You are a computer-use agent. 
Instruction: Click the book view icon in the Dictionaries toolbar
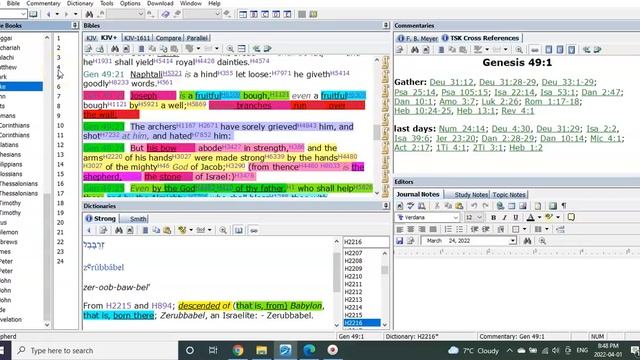click(x=239, y=230)
